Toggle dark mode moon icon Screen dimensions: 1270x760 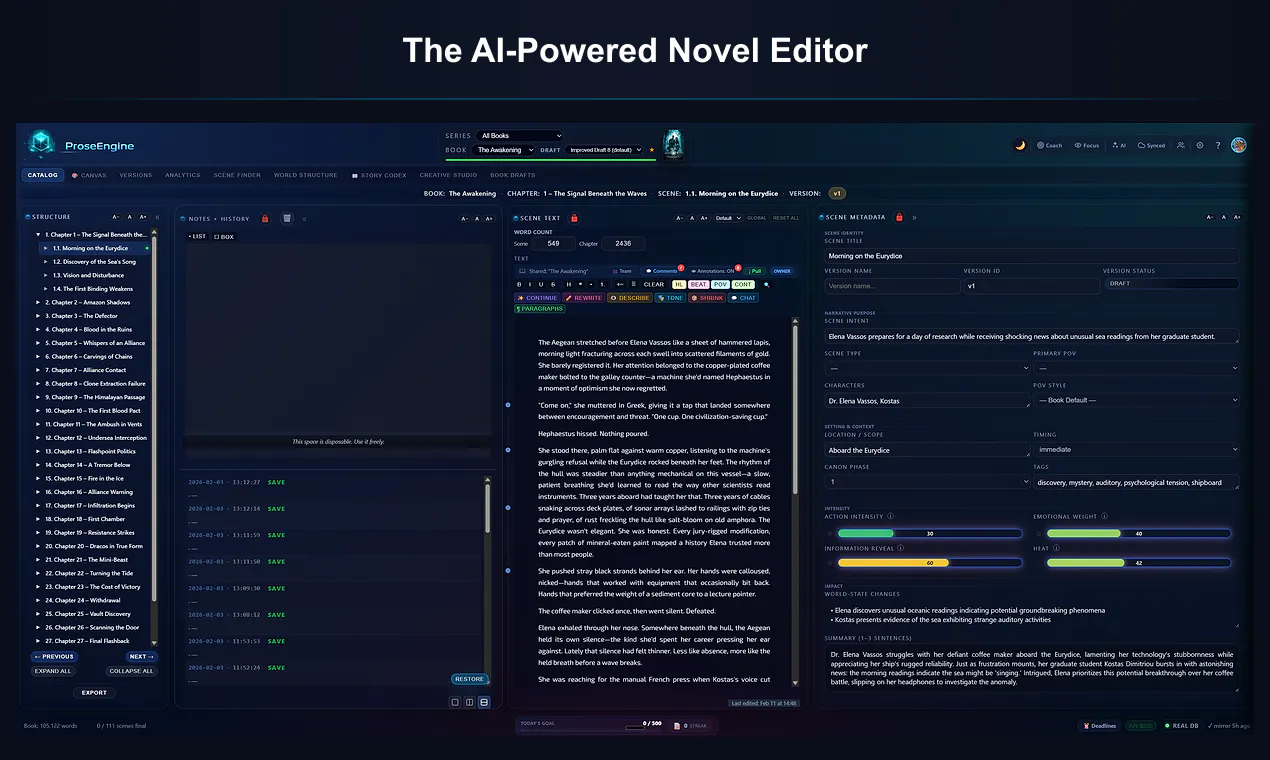(1020, 145)
